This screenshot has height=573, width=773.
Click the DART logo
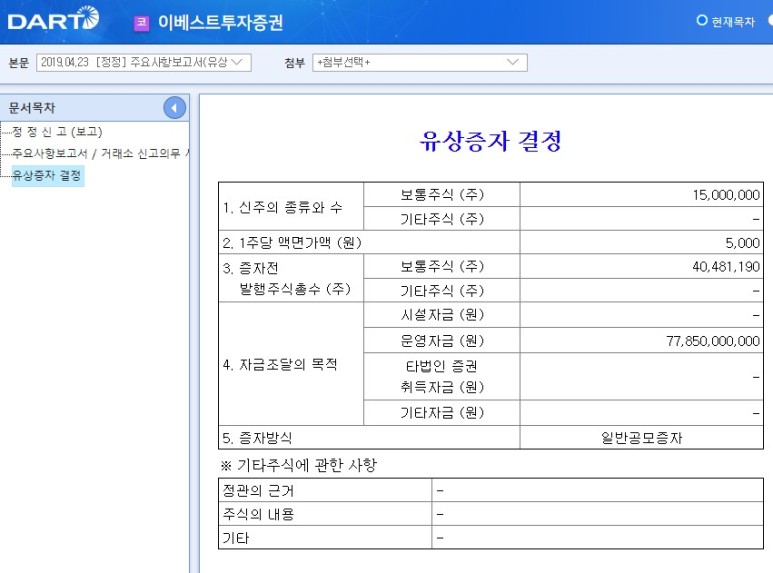point(53,19)
